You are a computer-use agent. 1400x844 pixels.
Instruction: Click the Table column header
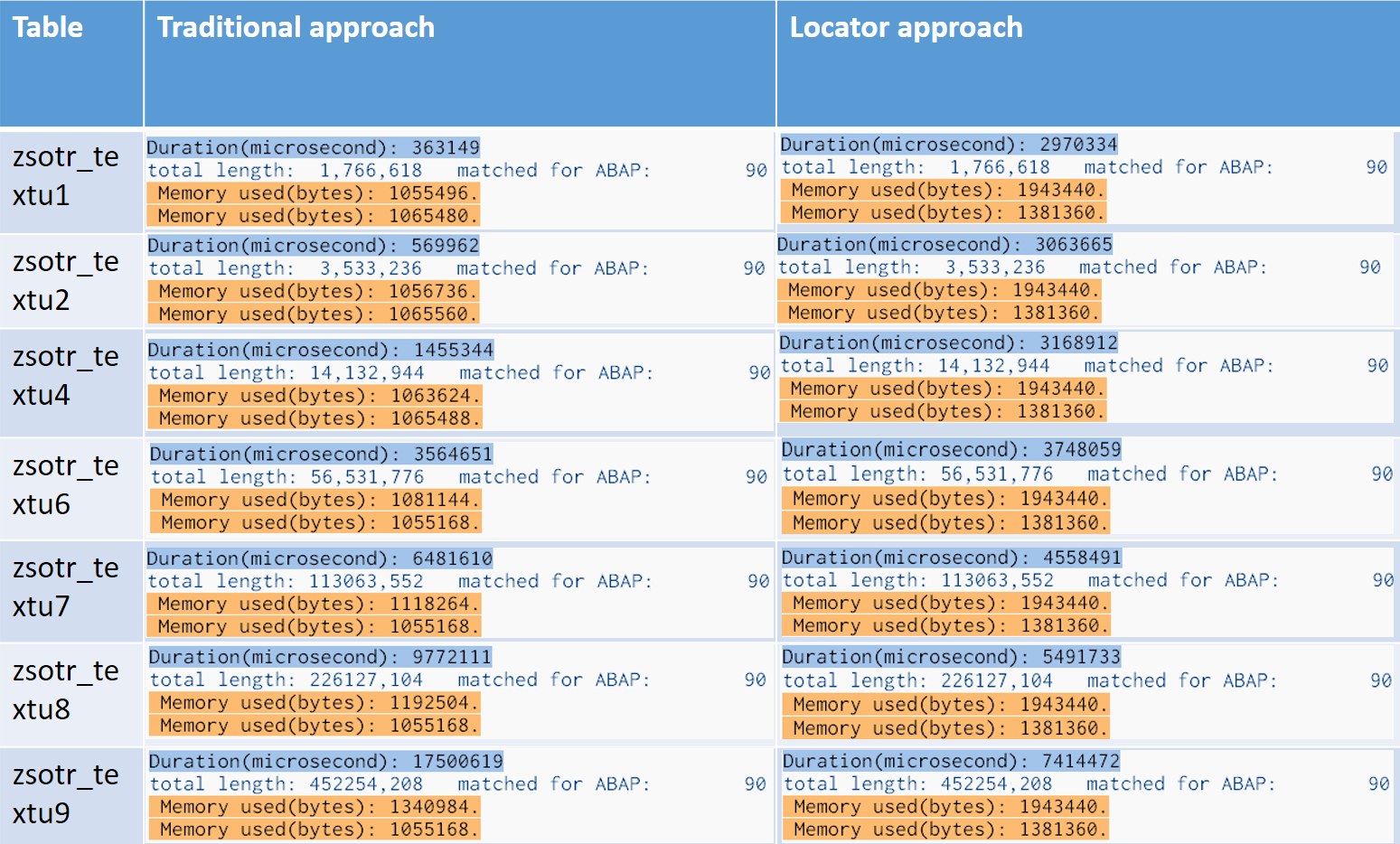point(71,63)
